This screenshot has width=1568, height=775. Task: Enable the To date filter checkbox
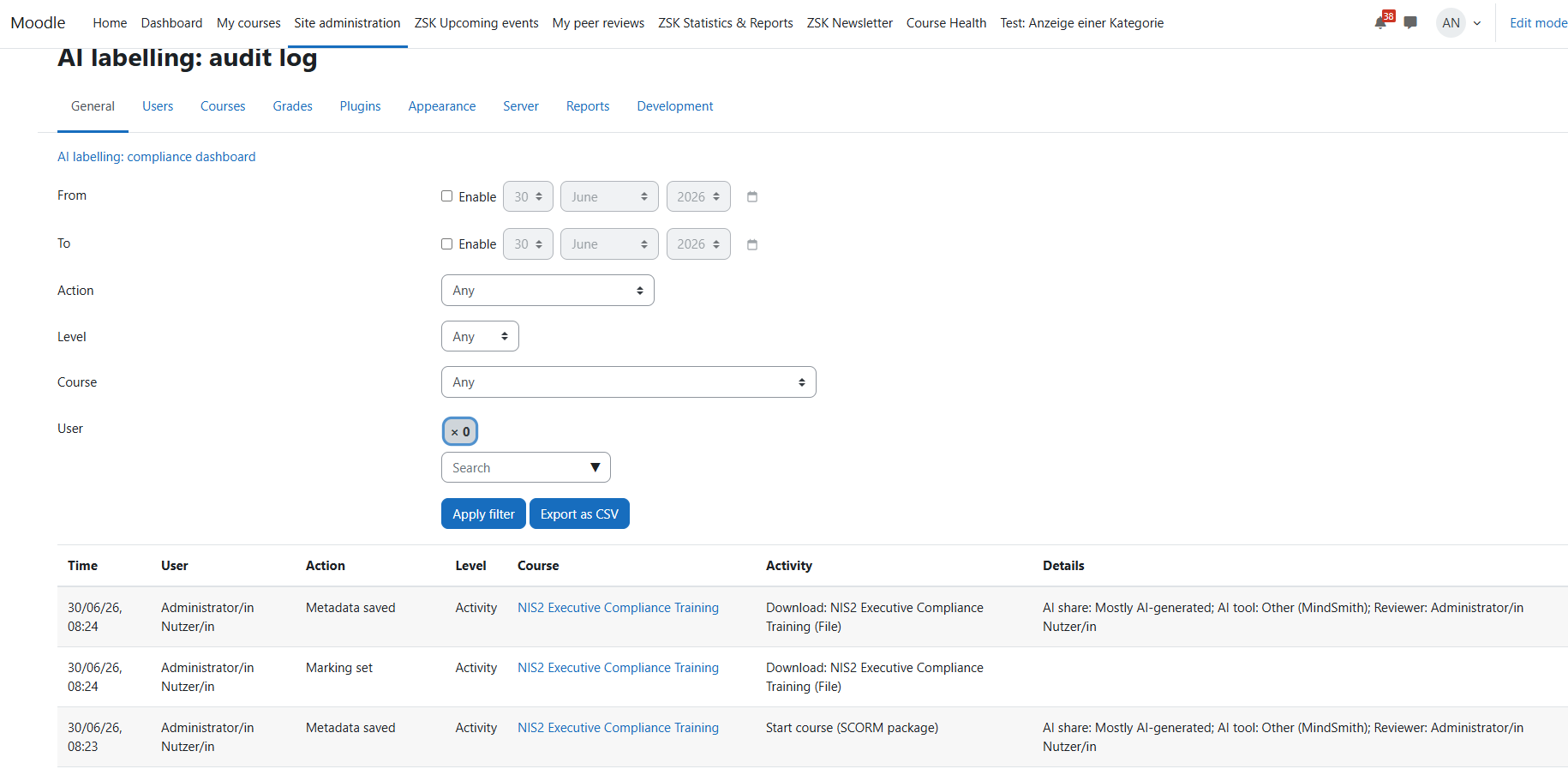[x=447, y=244]
